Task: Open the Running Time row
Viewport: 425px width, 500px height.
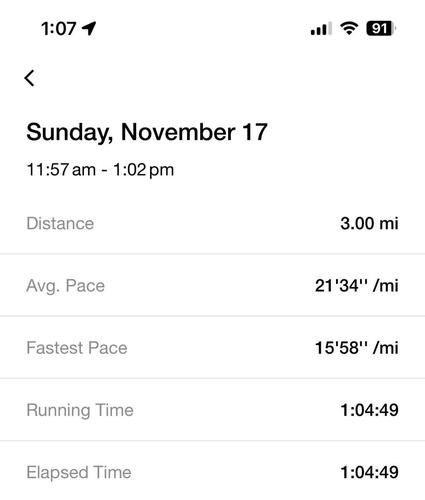Action: pyautogui.click(x=212, y=410)
